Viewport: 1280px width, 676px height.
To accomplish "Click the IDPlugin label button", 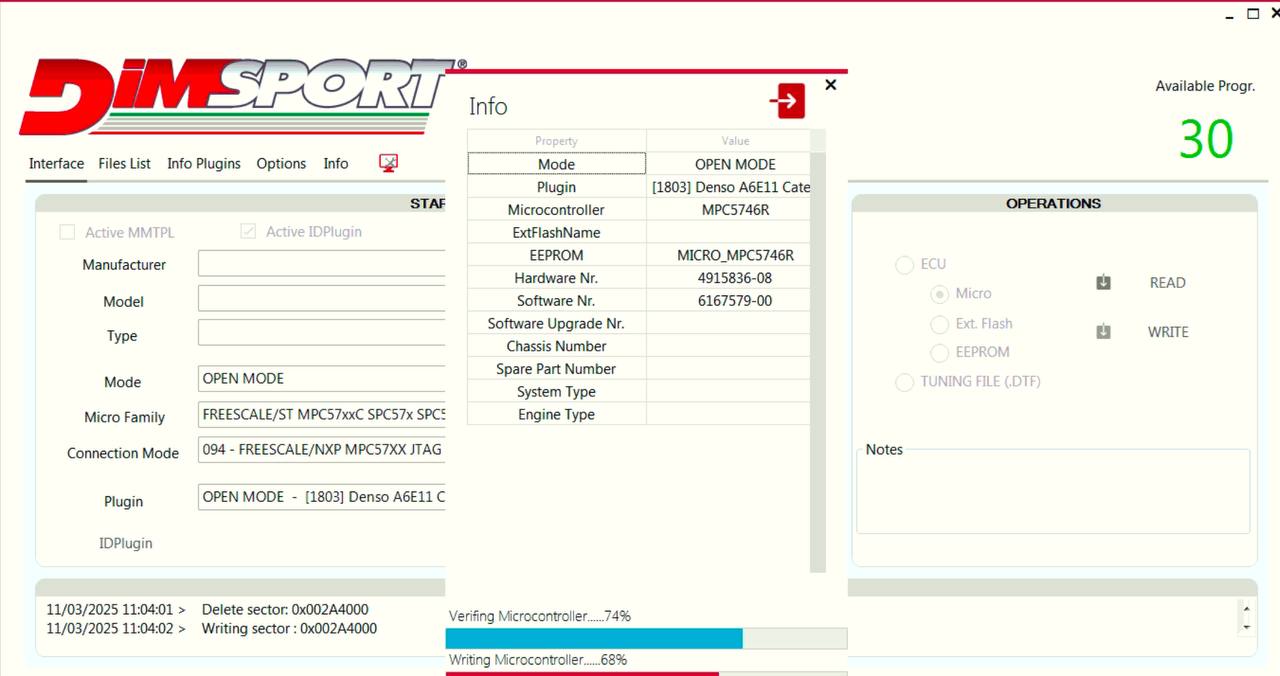I will pyautogui.click(x=126, y=543).
